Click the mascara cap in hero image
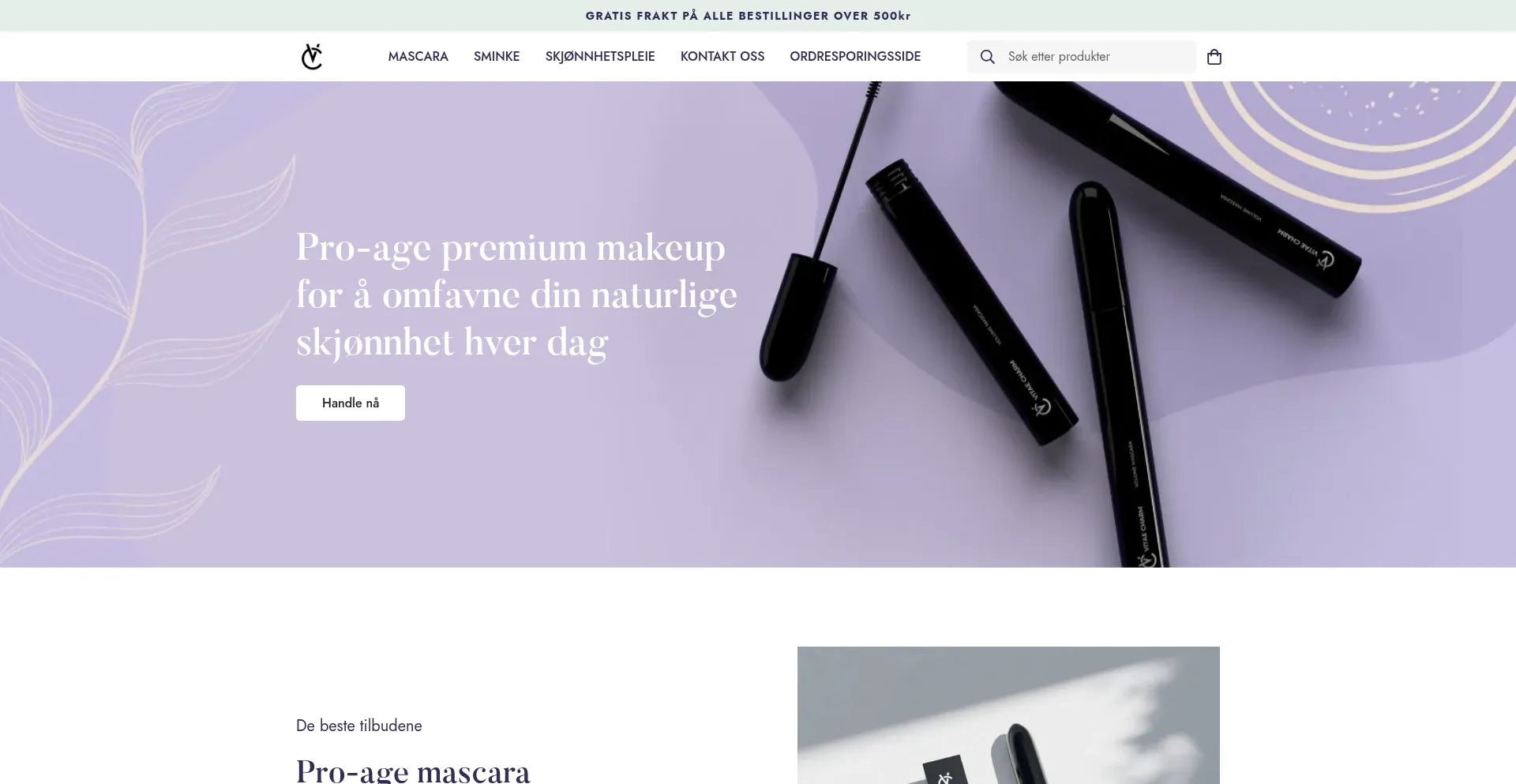1516x784 pixels. (794, 316)
